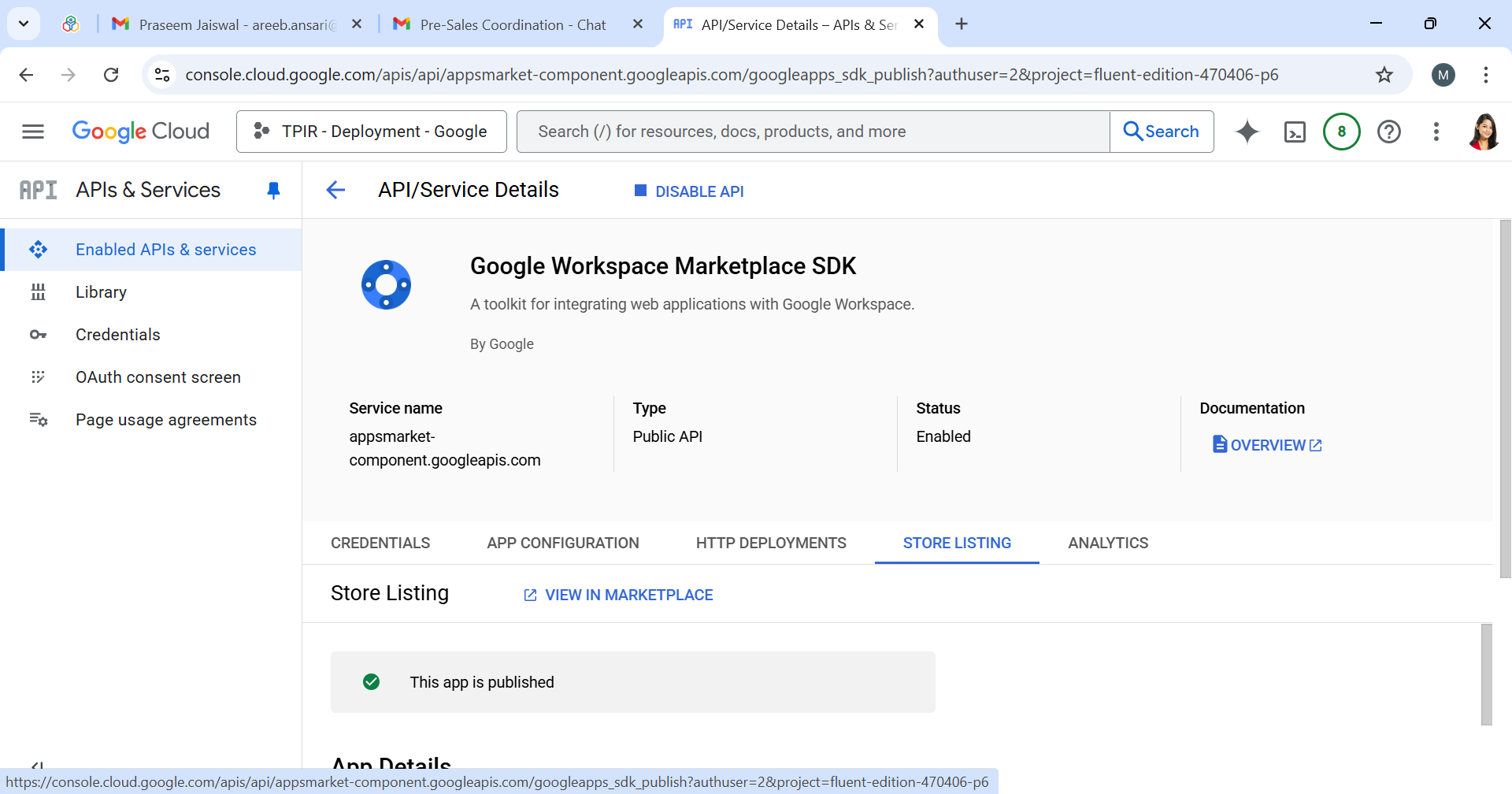Image resolution: width=1512 pixels, height=794 pixels.
Task: Click browser forward navigation arrow
Action: coord(69,75)
